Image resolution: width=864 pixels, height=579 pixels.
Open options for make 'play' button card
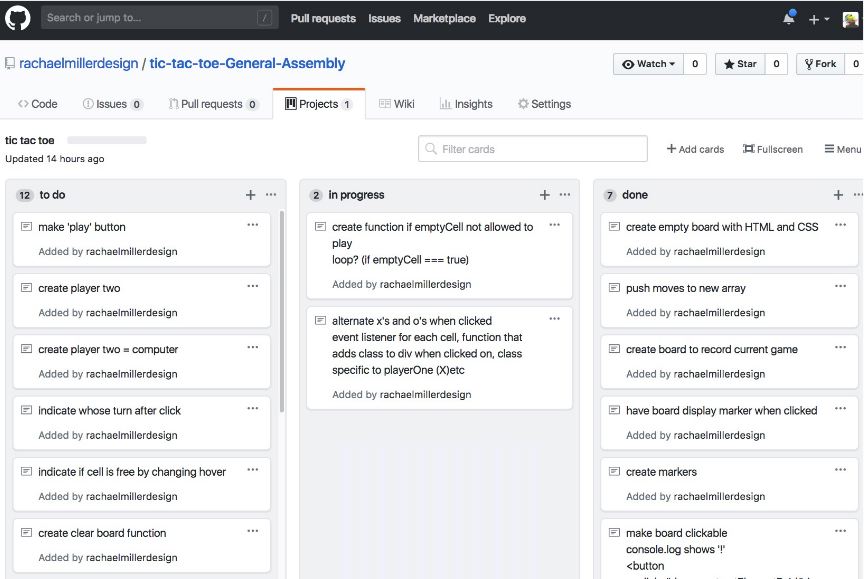pos(253,225)
